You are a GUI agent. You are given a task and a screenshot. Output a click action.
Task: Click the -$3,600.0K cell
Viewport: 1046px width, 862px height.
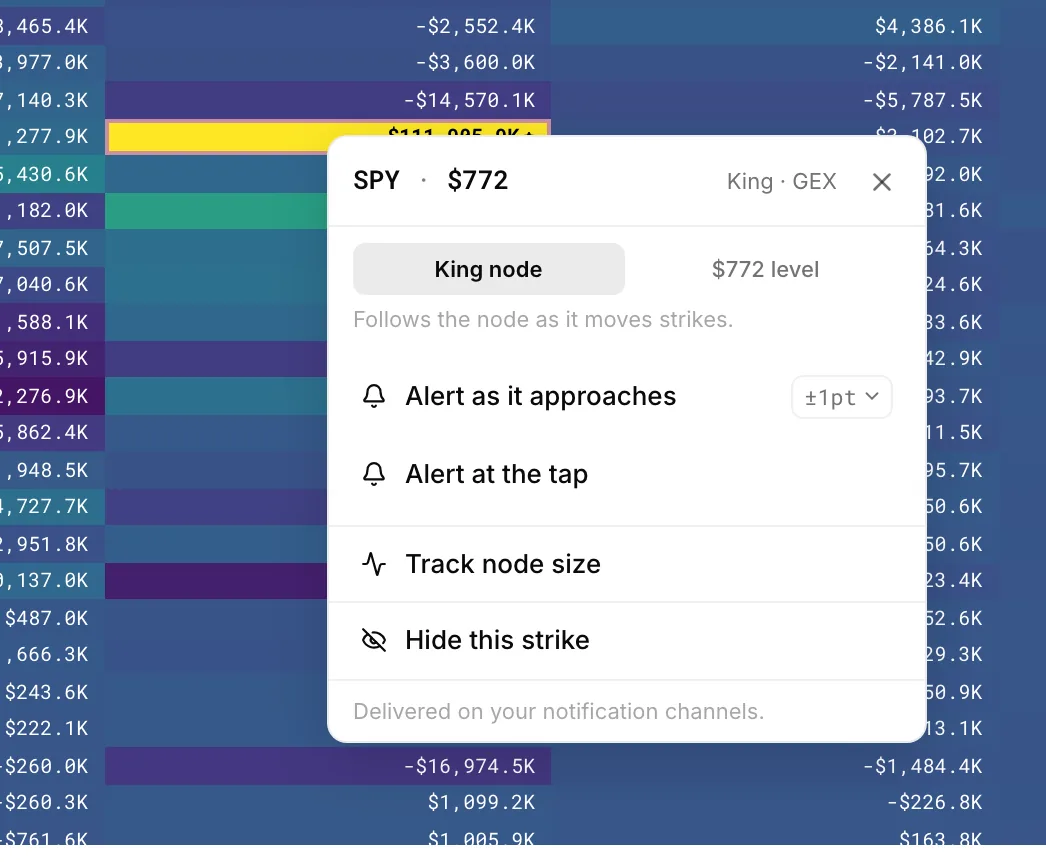(328, 63)
